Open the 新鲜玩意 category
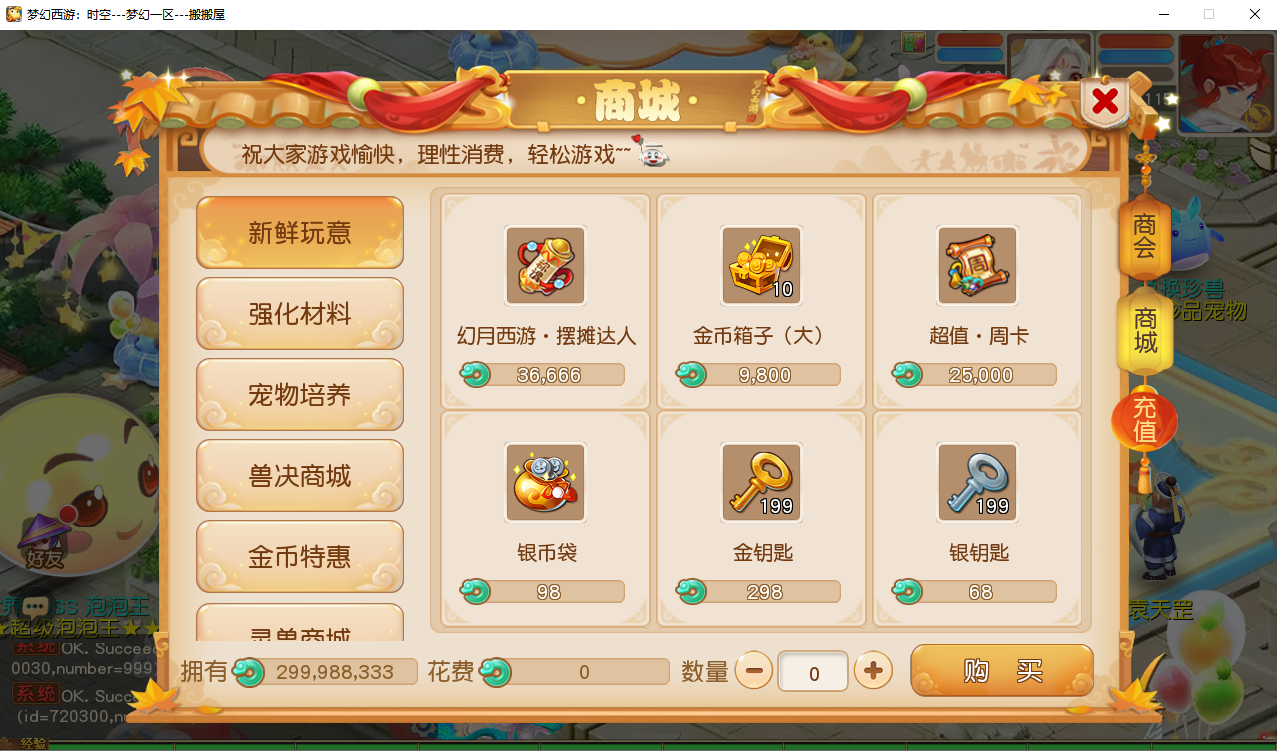 (x=300, y=233)
